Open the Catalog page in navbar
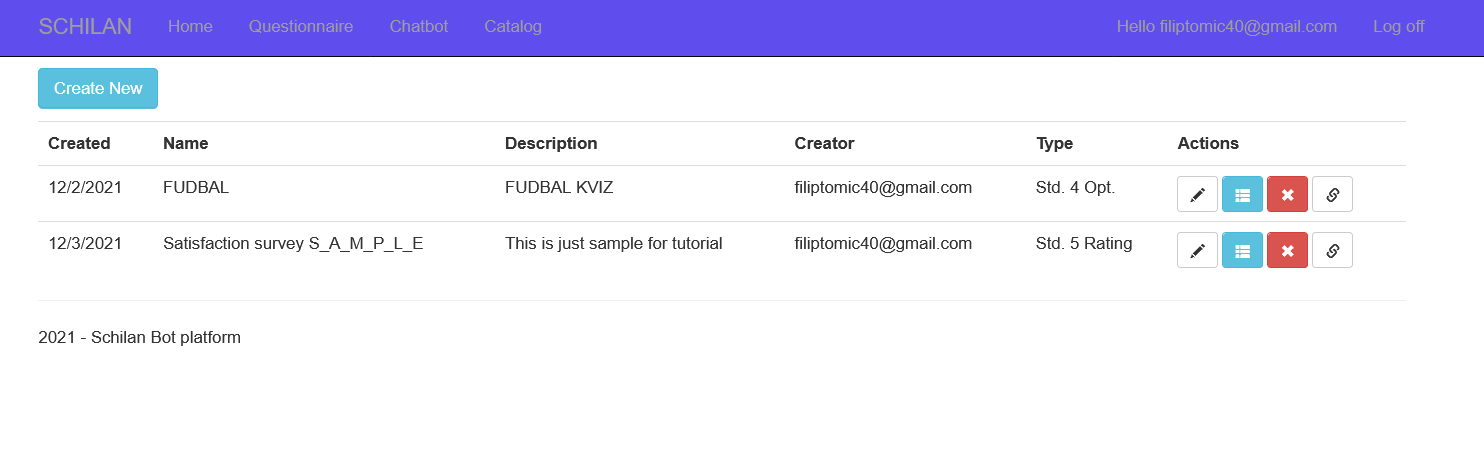This screenshot has height=474, width=1484. (x=513, y=27)
